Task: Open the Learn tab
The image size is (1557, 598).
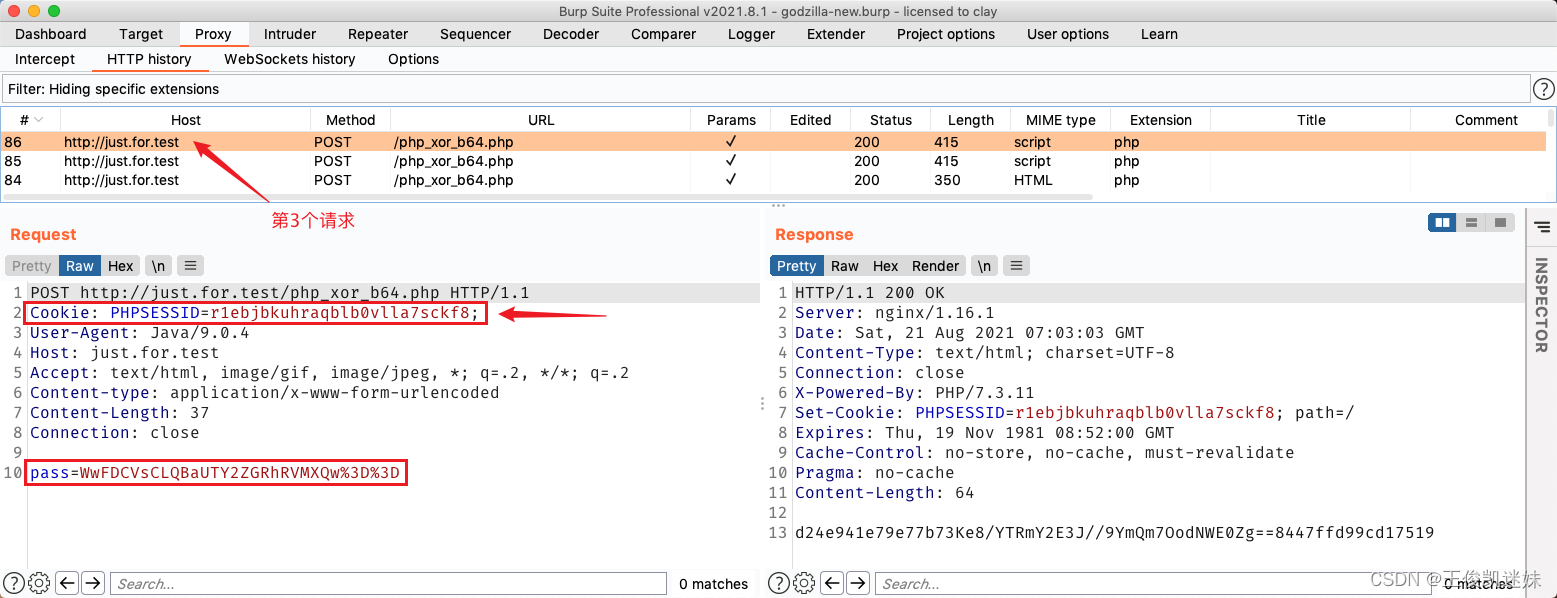Action: point(1159,34)
